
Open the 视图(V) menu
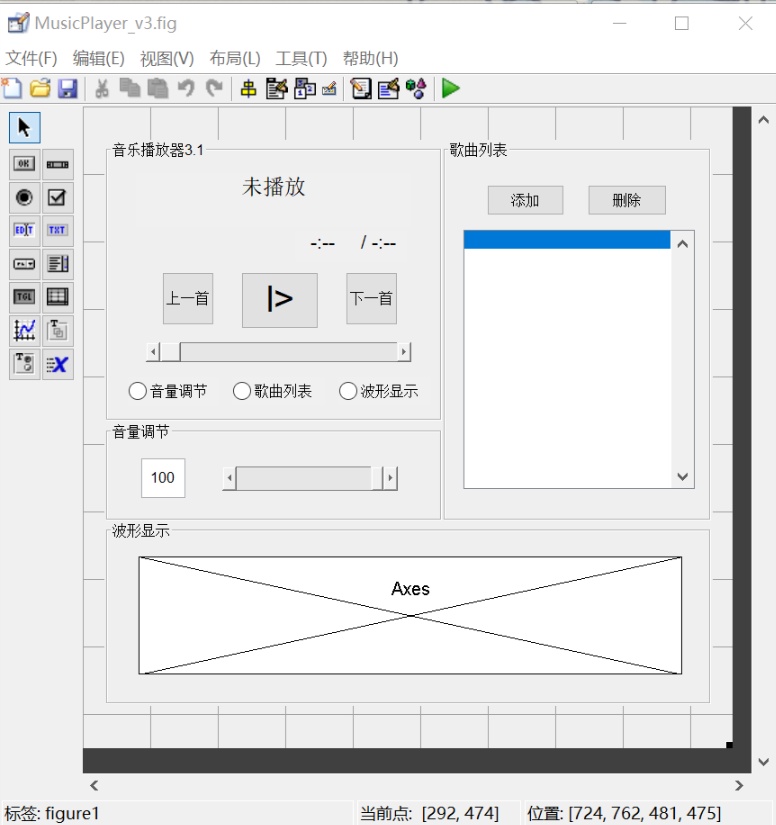(x=167, y=58)
